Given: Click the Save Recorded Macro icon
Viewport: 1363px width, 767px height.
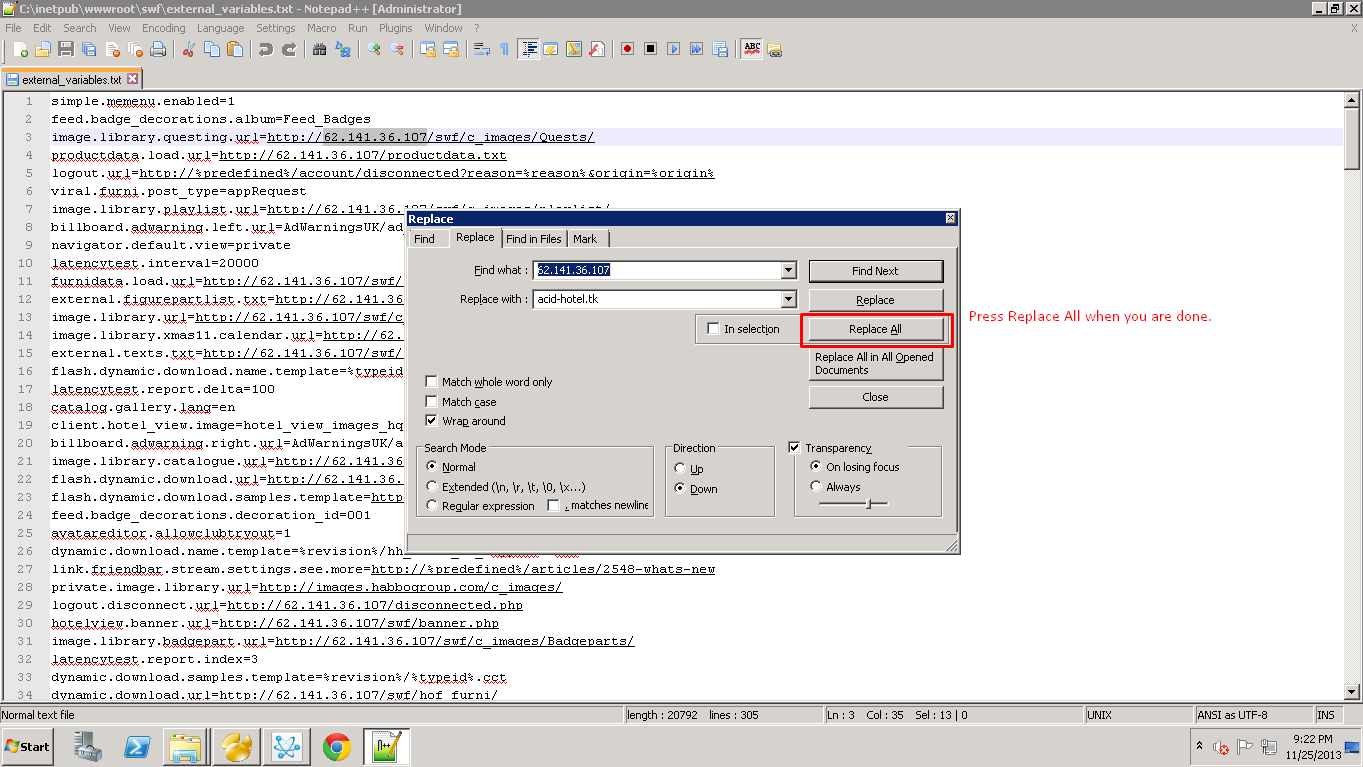Looking at the screenshot, I should (x=719, y=49).
